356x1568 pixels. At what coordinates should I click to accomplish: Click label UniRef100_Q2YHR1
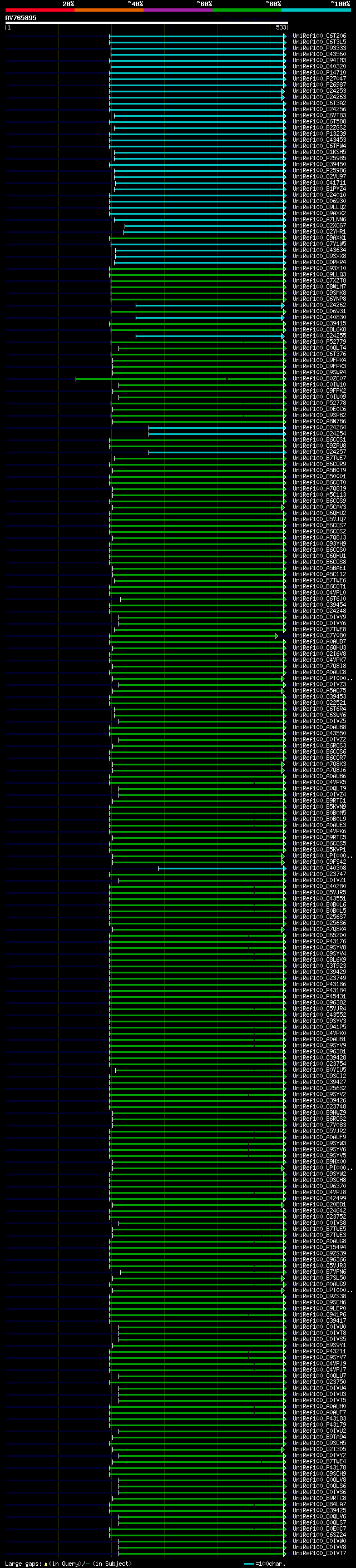(x=319, y=232)
